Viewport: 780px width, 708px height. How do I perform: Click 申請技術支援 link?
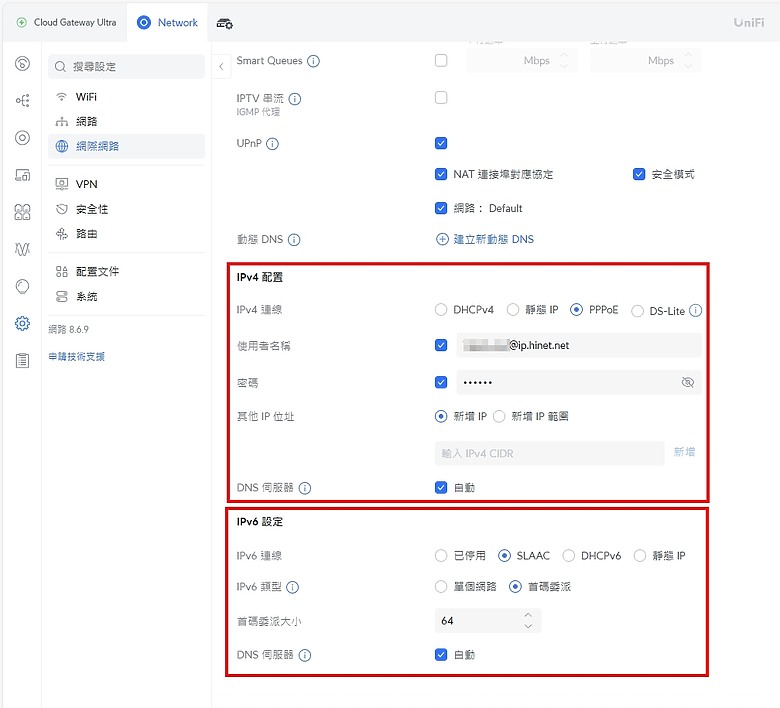(x=77, y=357)
